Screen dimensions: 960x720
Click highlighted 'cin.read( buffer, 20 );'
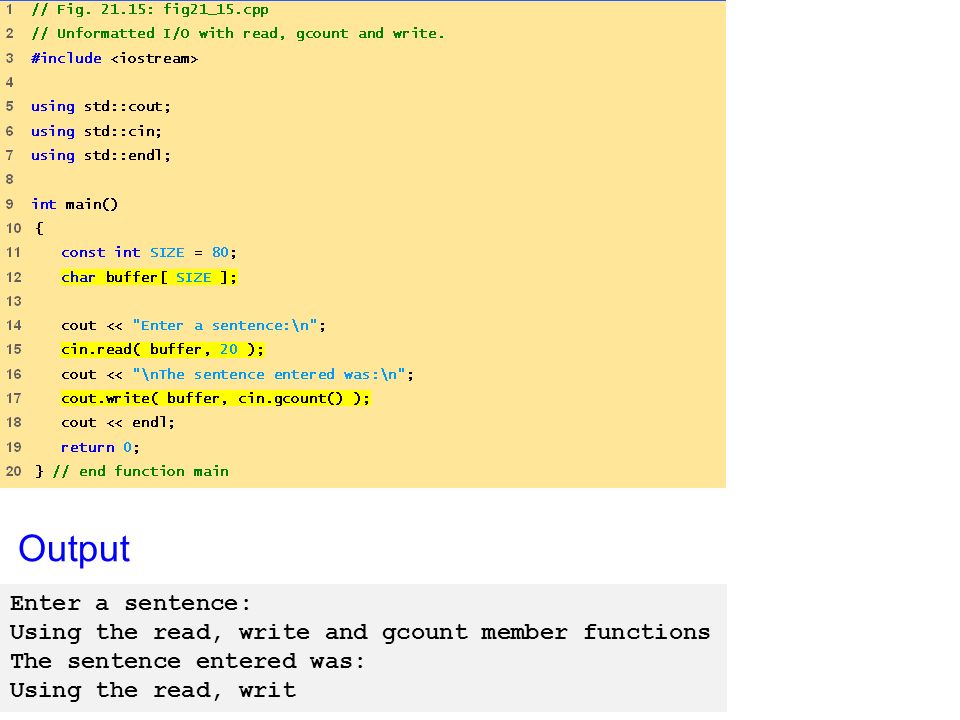163,349
